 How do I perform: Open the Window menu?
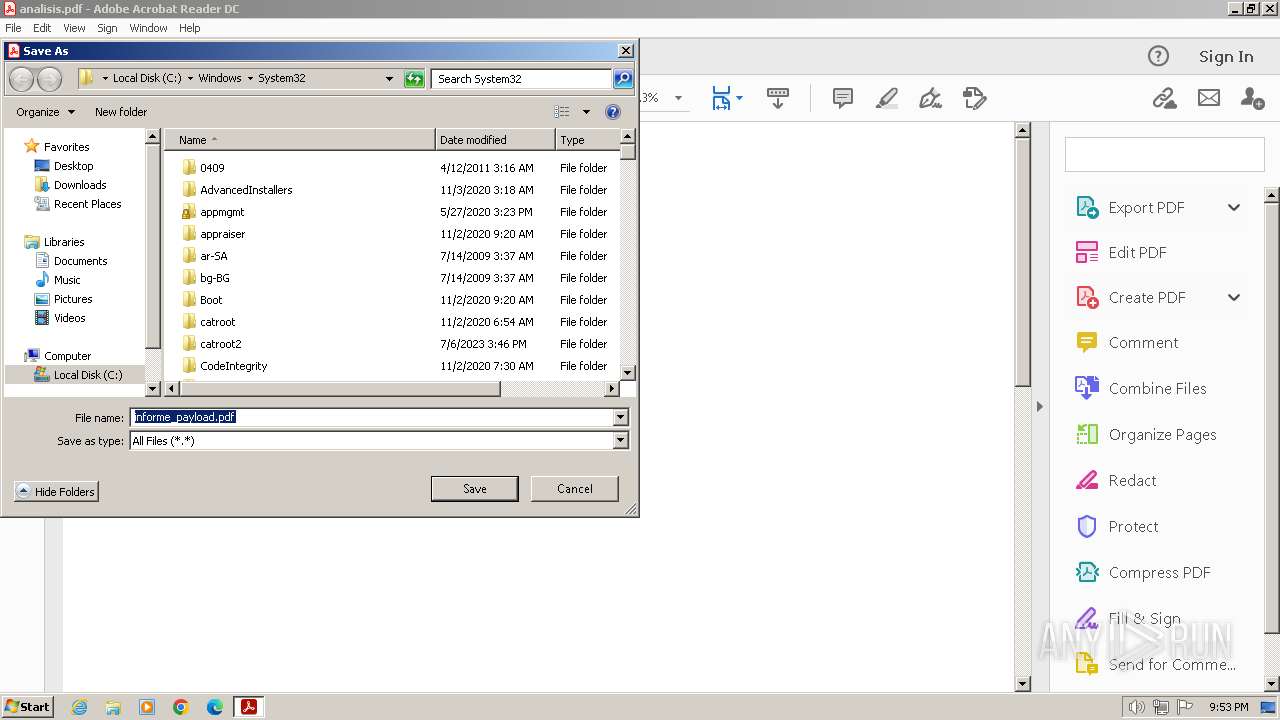148,28
